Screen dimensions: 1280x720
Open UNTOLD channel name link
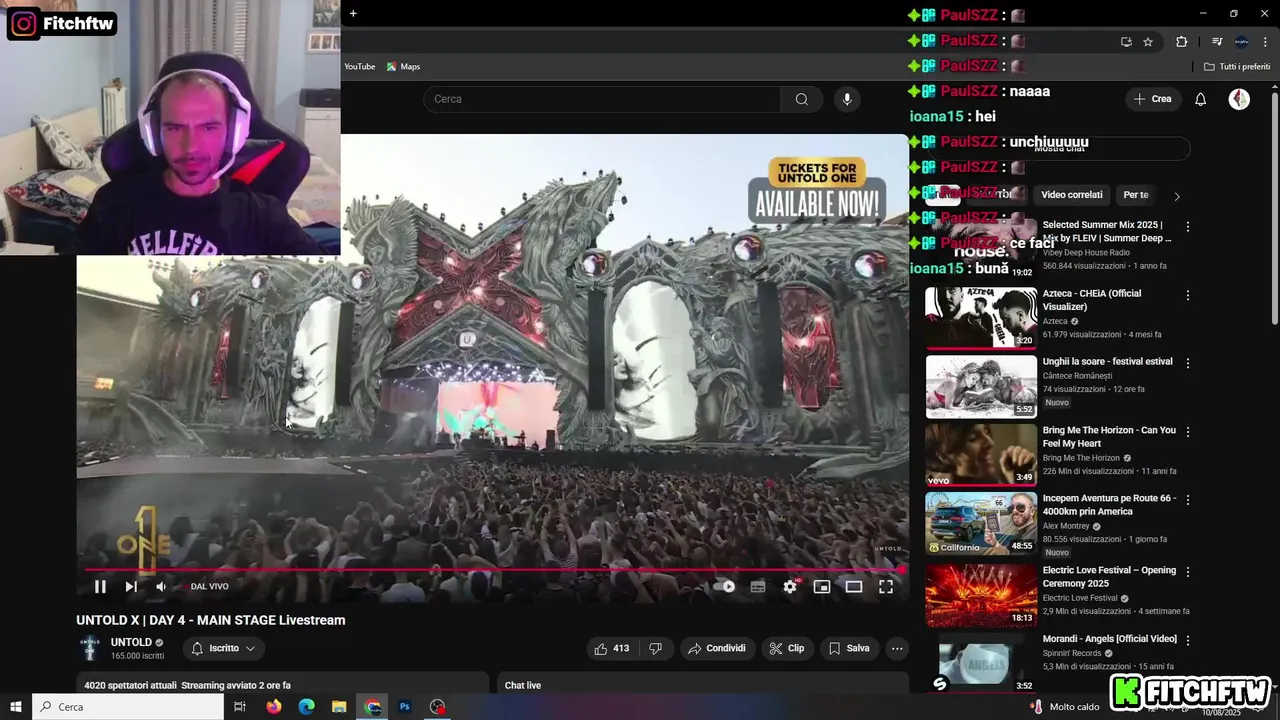[131, 642]
